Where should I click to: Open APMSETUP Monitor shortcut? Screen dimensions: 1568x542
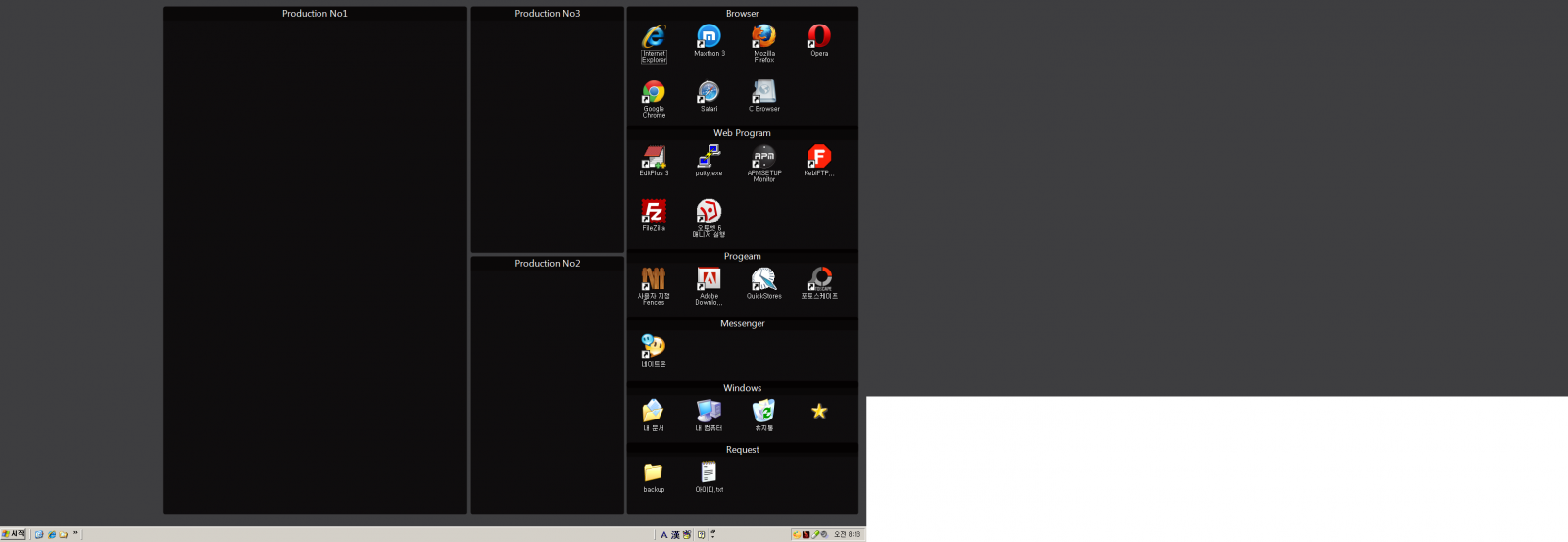pyautogui.click(x=763, y=158)
